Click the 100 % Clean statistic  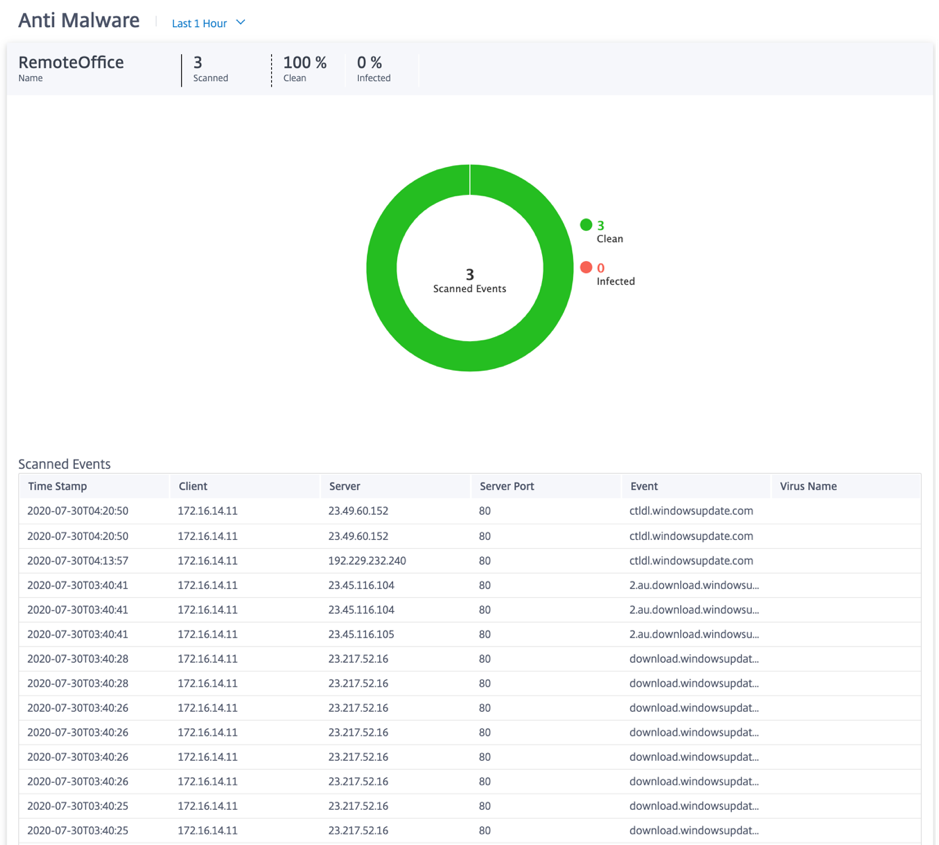pos(305,68)
